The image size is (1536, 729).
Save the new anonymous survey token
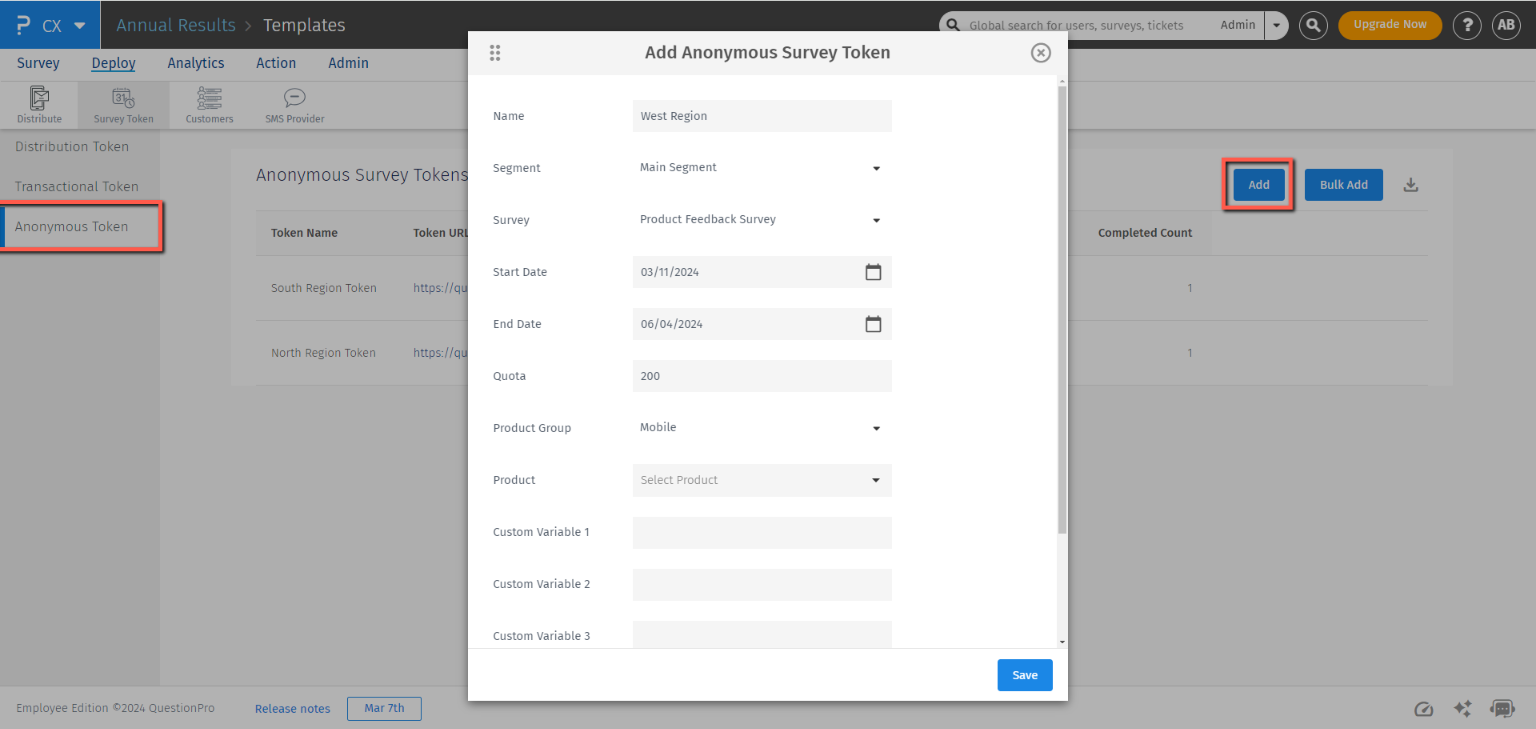tap(1024, 675)
